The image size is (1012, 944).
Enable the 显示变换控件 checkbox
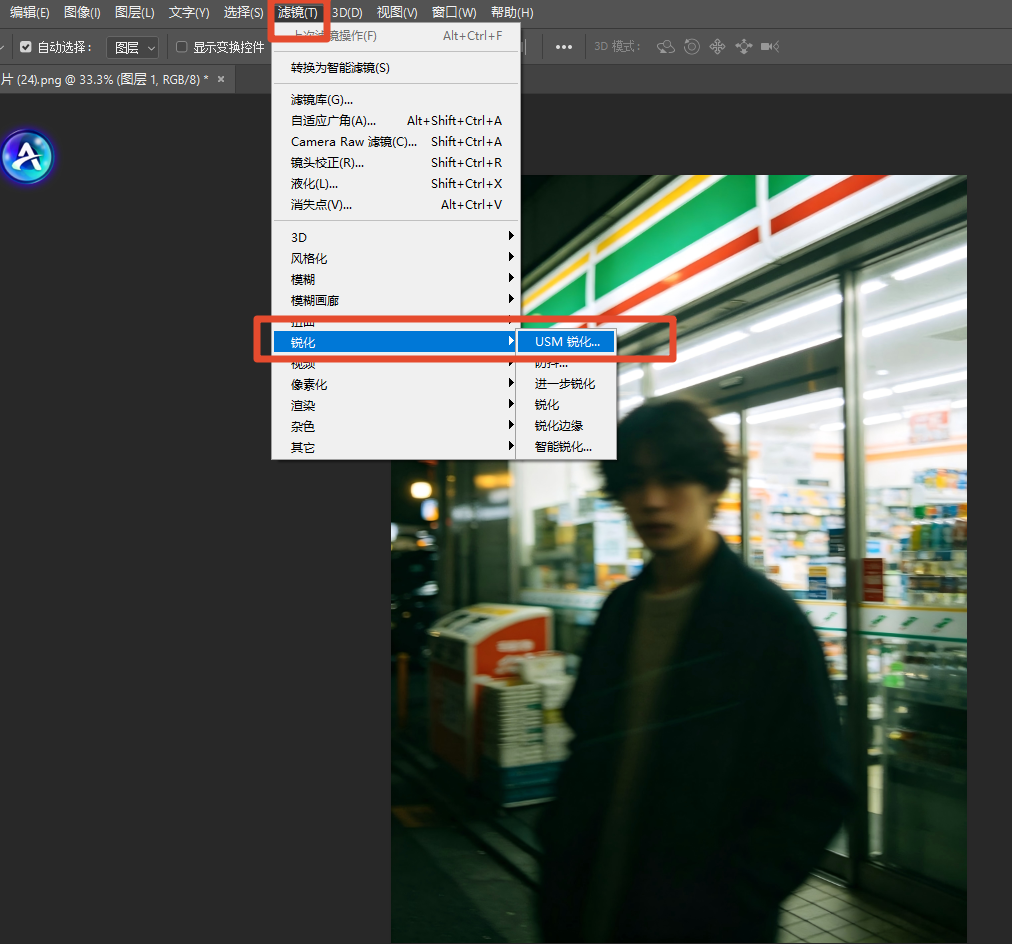pyautogui.click(x=181, y=47)
